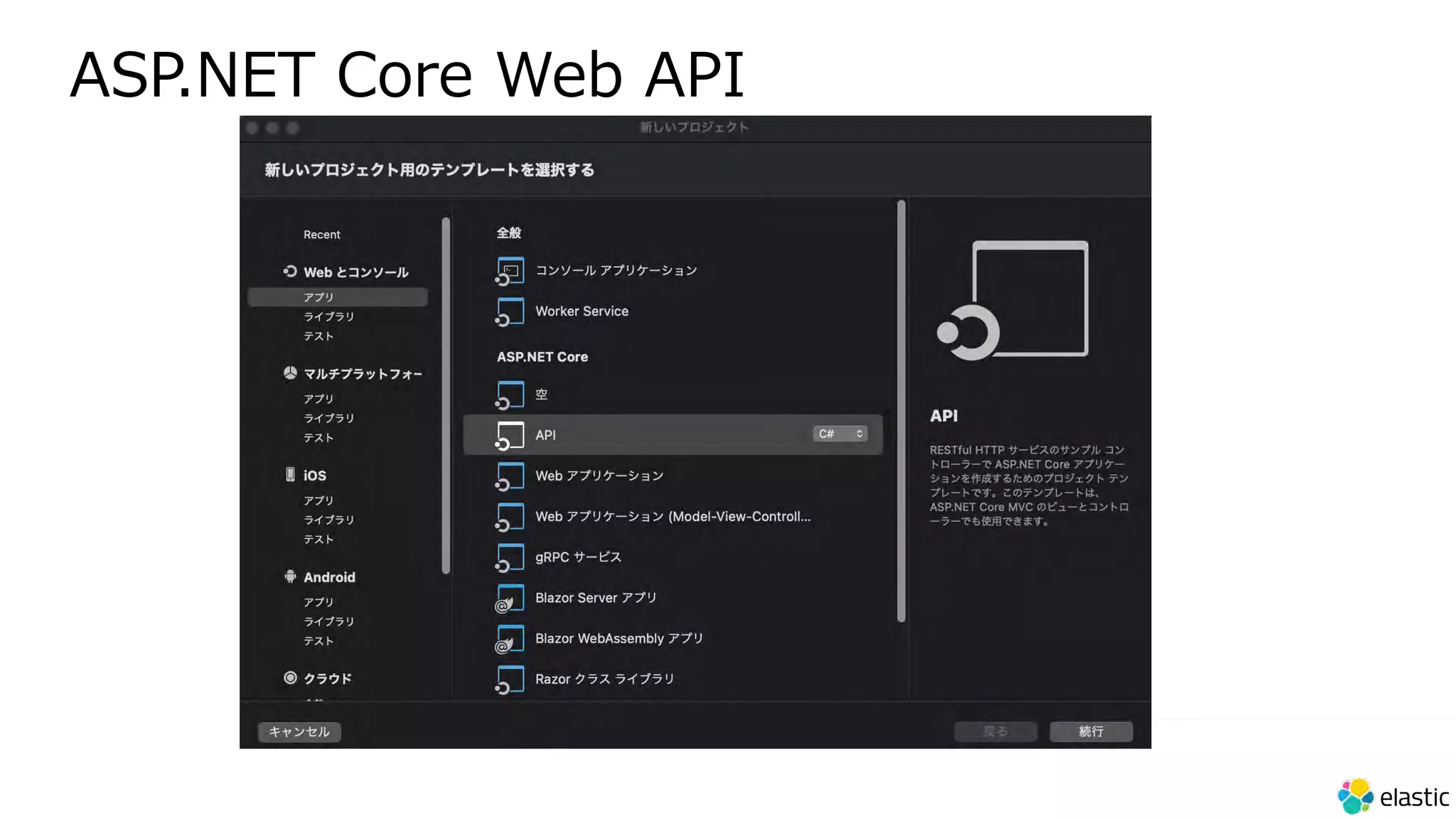Click the API template icon
The image size is (1456, 819).
click(510, 435)
